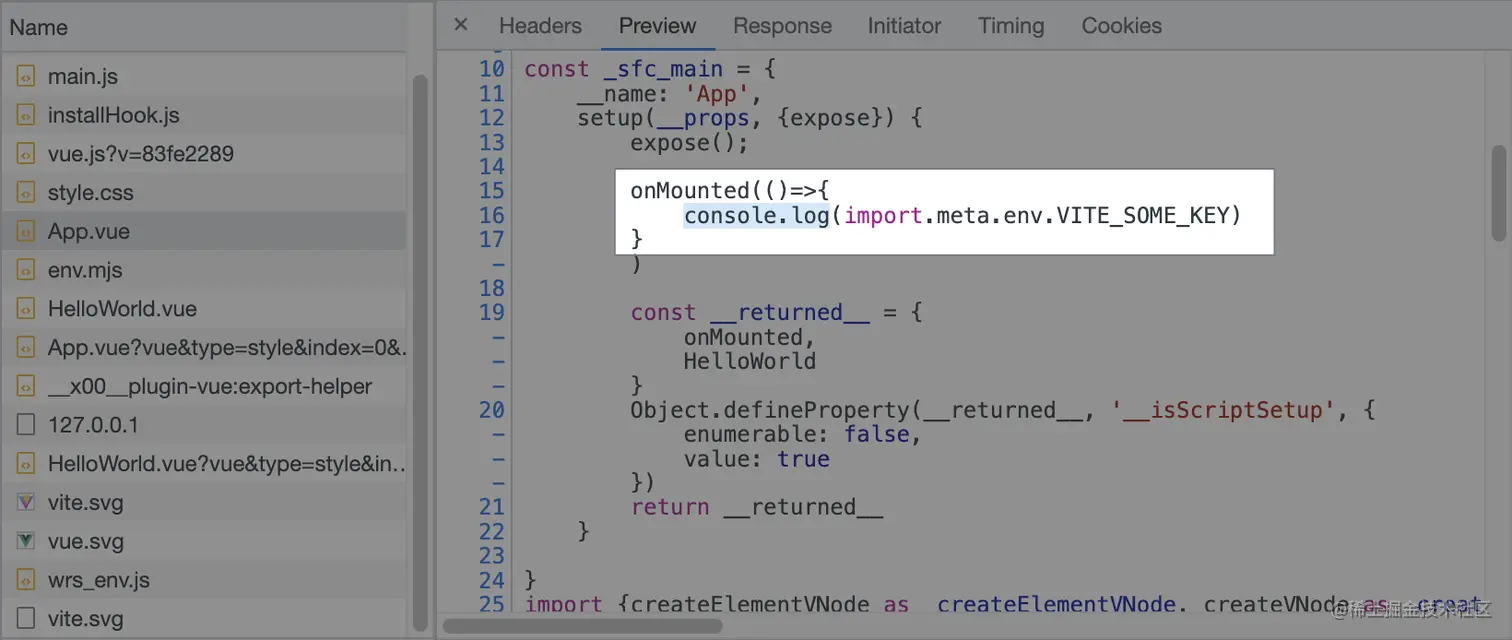Click the App.vue?vue&type=style file icon
The height and width of the screenshot is (640, 1512).
click(x=26, y=348)
